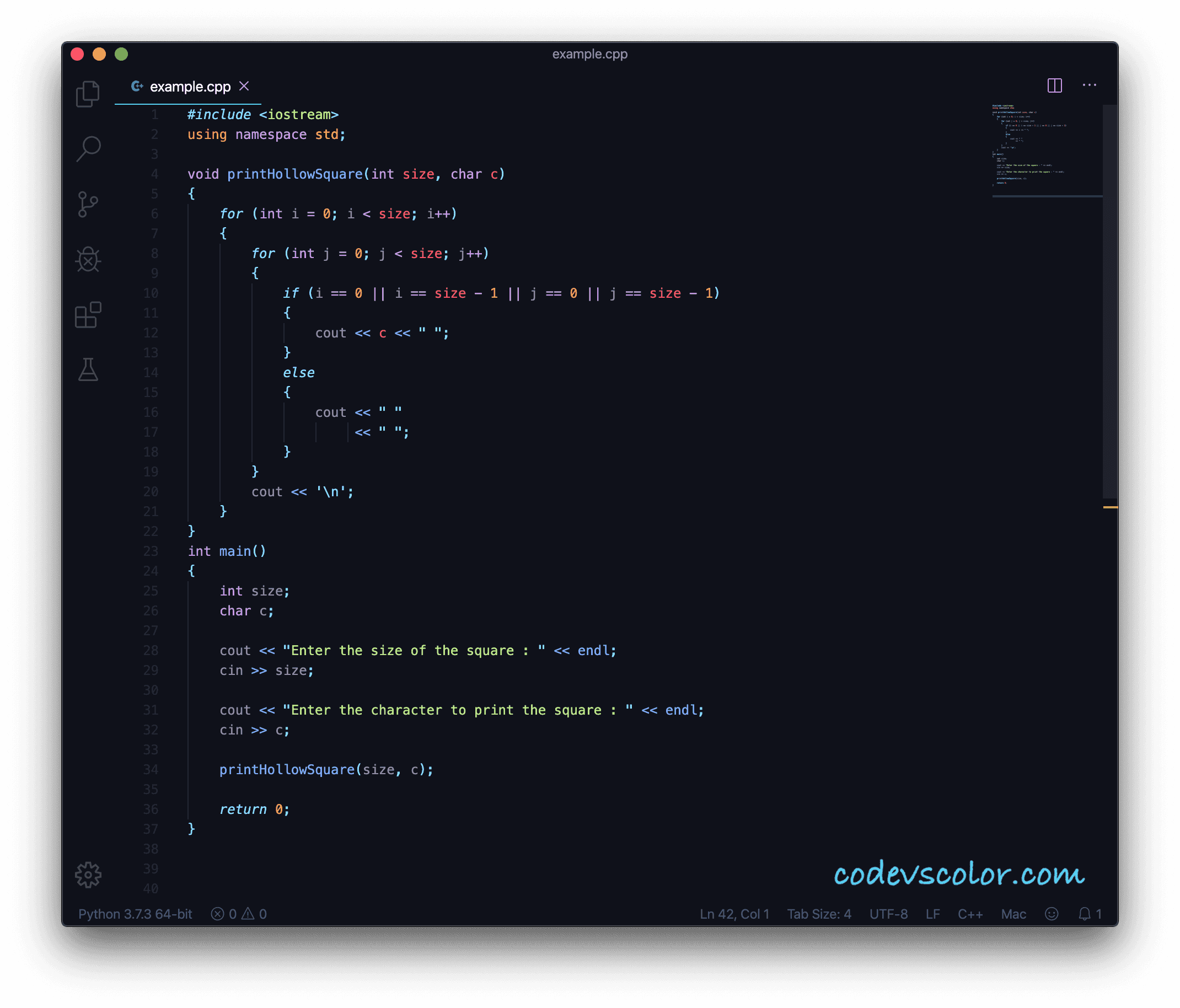Open the Source Control branch icon
The height and width of the screenshot is (1008, 1180).
tap(88, 205)
